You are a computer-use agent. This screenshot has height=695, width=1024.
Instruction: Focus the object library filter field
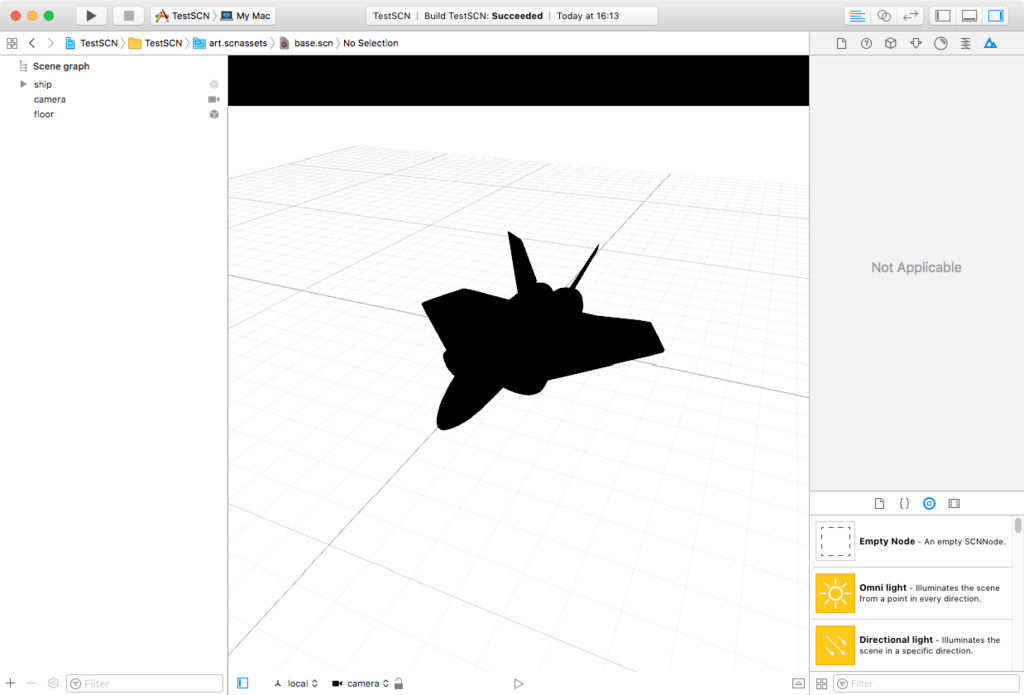click(927, 683)
